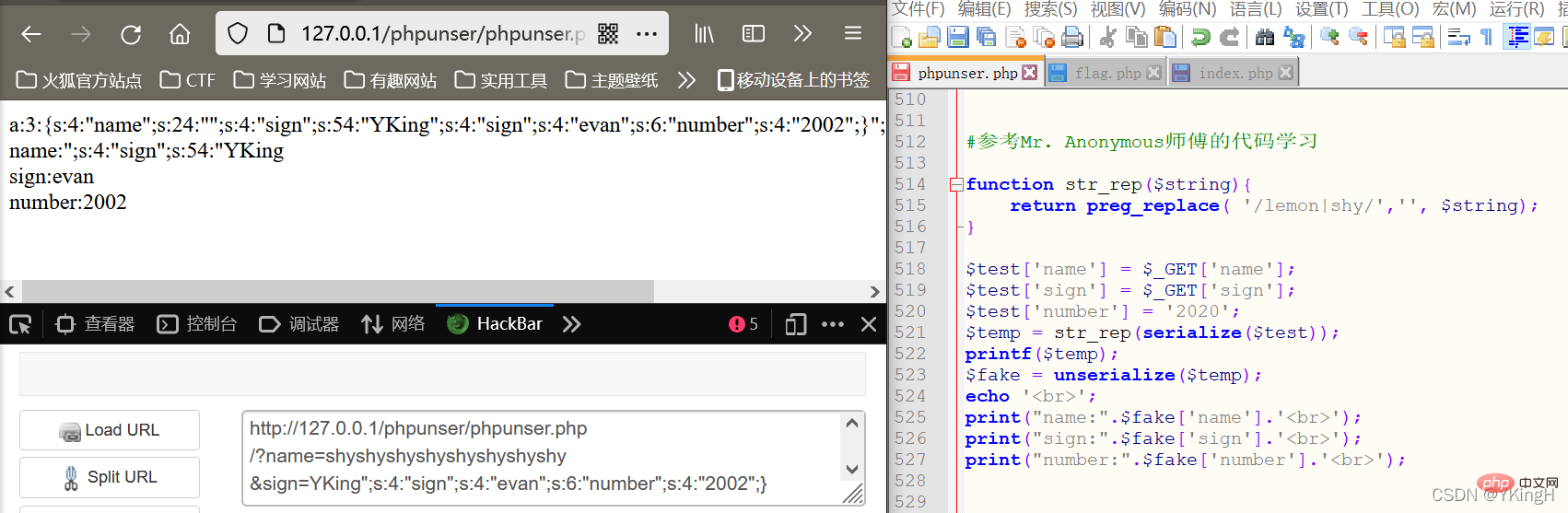Toggle Responsive Design Mode icon
The width and height of the screenshot is (1568, 513).
(796, 324)
